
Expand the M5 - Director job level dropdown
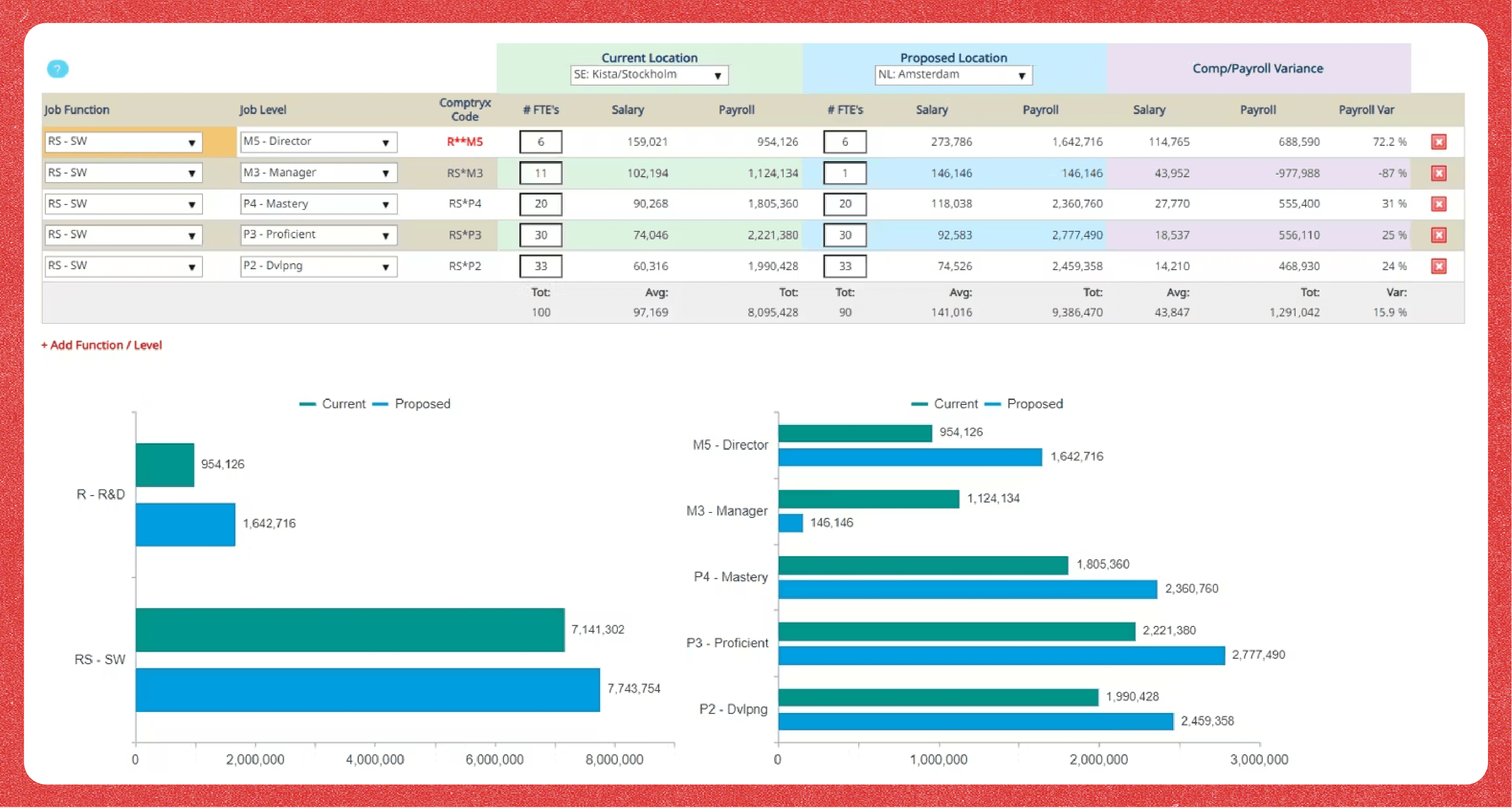[x=319, y=141]
